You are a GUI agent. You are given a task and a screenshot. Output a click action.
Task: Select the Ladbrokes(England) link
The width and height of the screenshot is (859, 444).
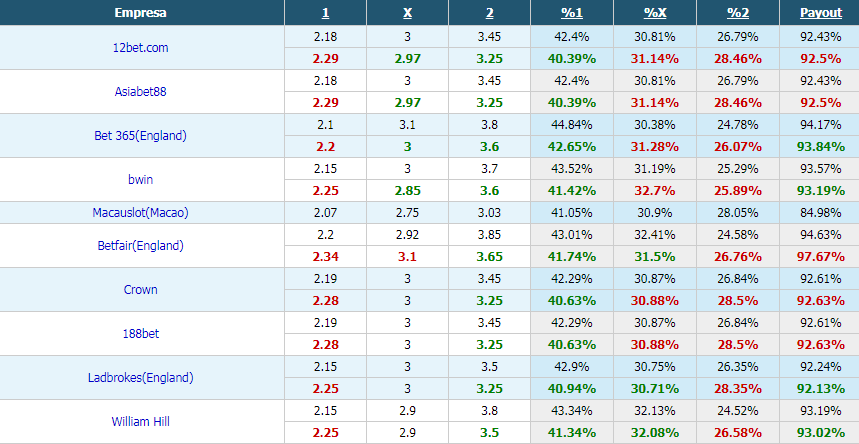coord(140,377)
